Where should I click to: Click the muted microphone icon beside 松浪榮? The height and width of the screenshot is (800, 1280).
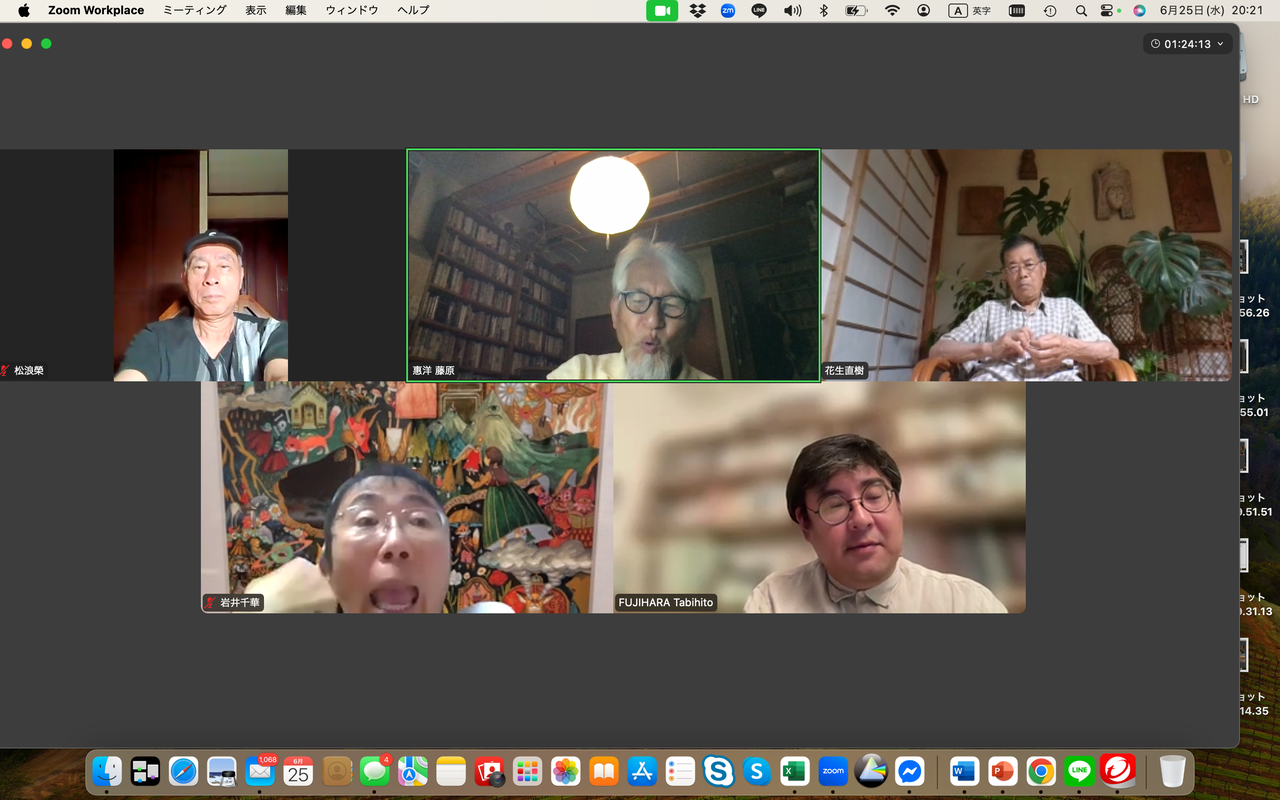(x=6, y=370)
